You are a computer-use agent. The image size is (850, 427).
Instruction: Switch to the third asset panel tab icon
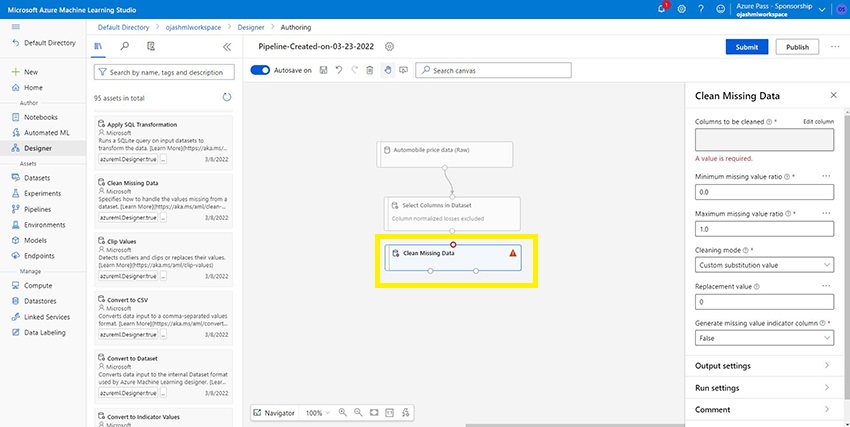tap(151, 47)
